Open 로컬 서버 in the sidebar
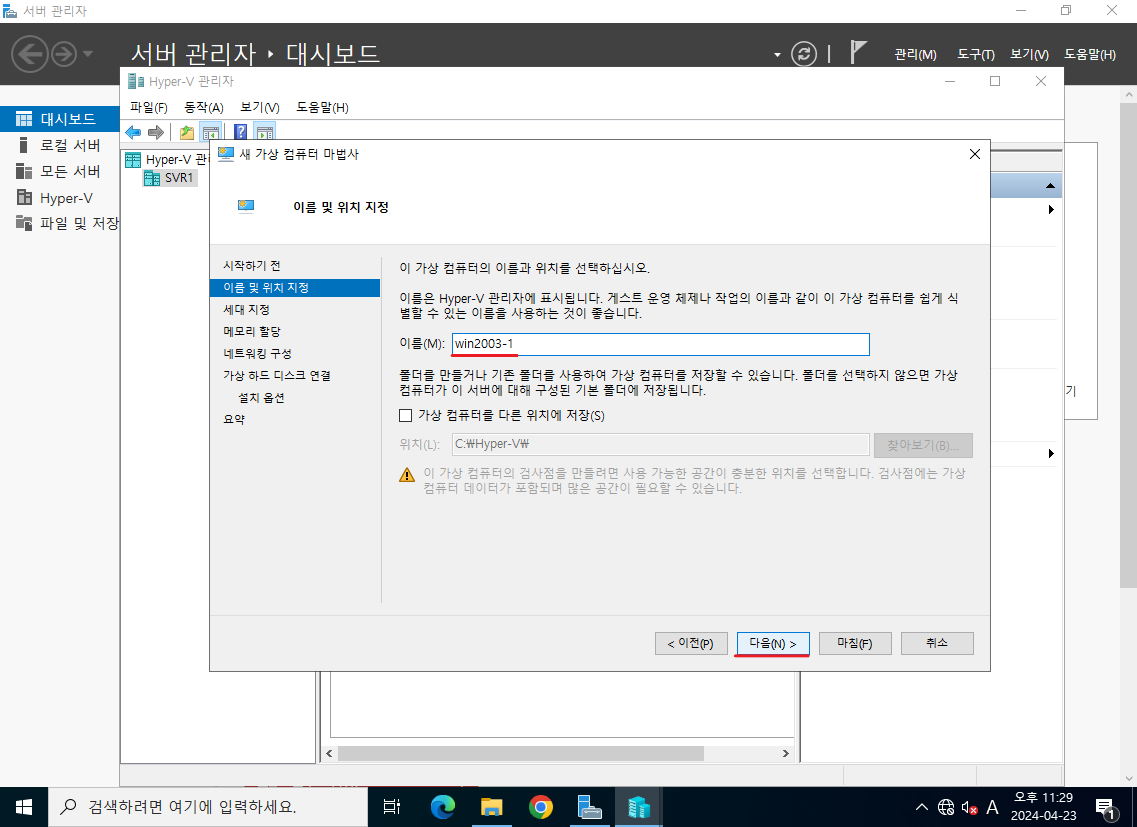 pos(59,145)
